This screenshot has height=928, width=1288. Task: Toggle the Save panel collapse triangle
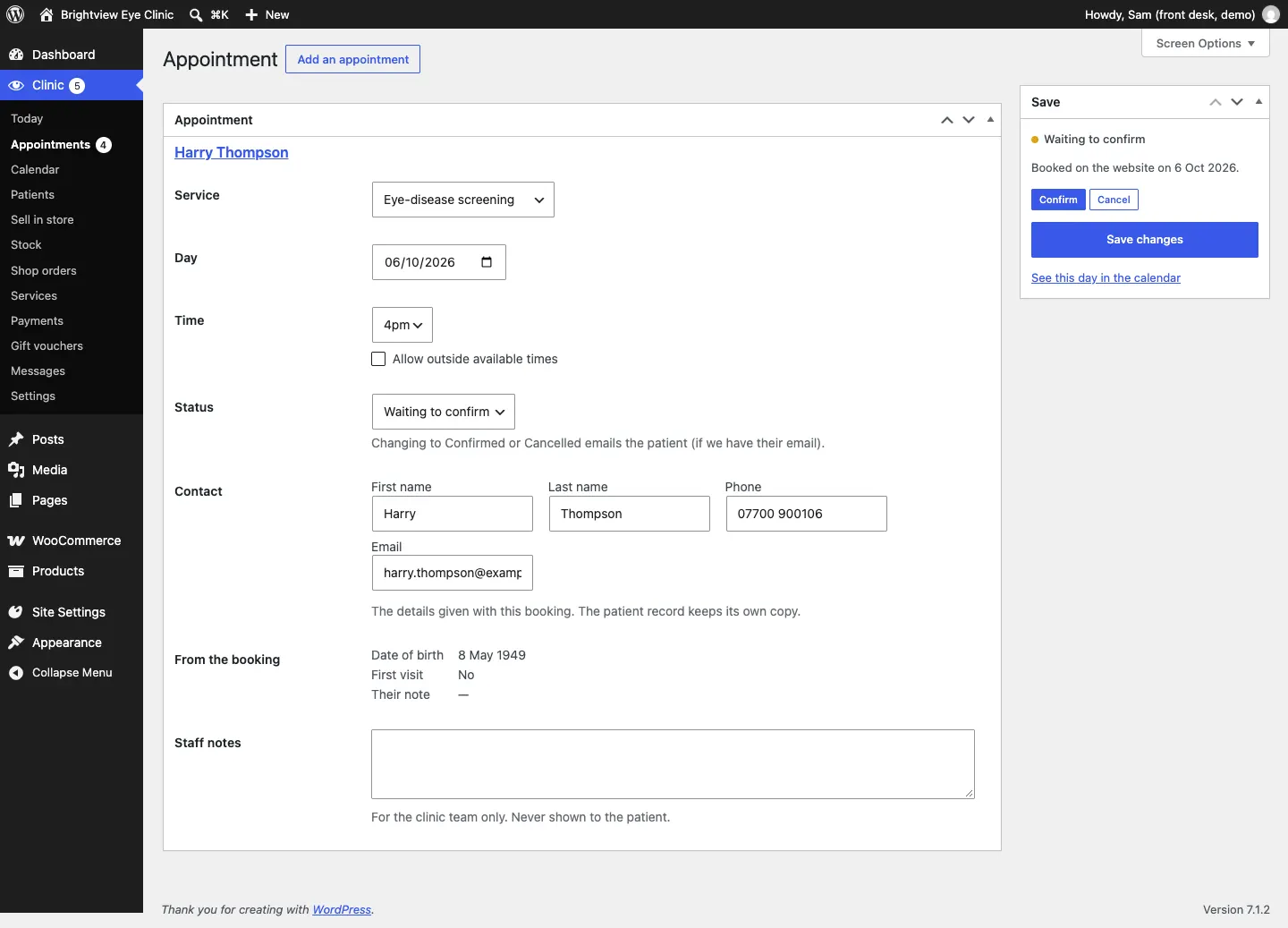[1258, 102]
